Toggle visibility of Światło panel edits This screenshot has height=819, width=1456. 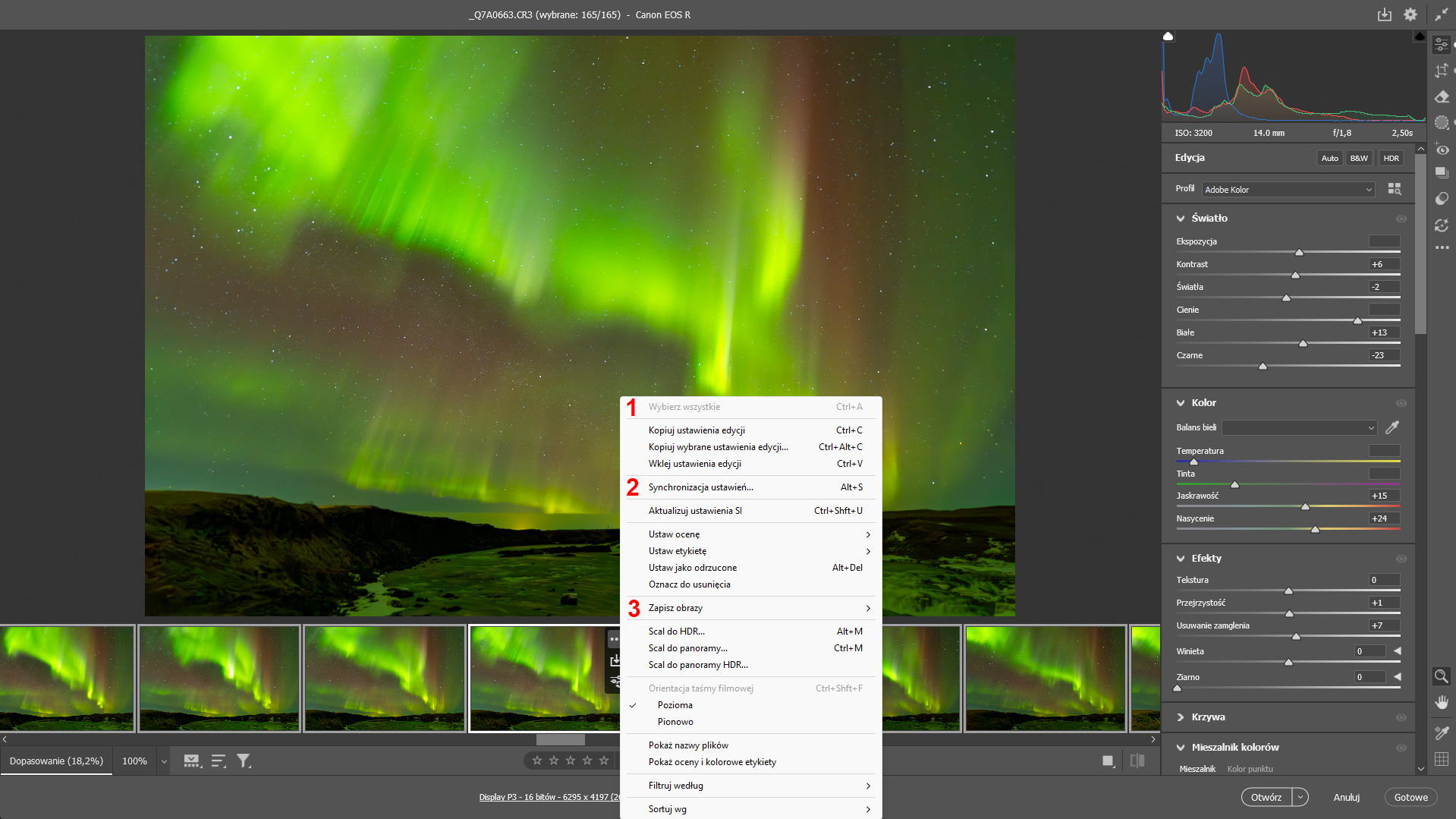click(1401, 219)
